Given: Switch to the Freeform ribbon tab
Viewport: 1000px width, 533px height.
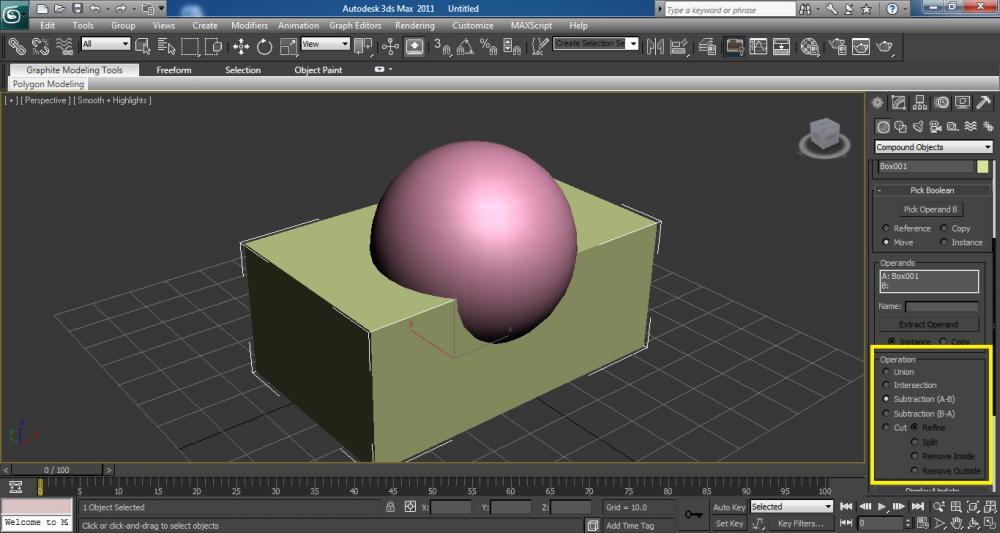Looking at the screenshot, I should (172, 70).
